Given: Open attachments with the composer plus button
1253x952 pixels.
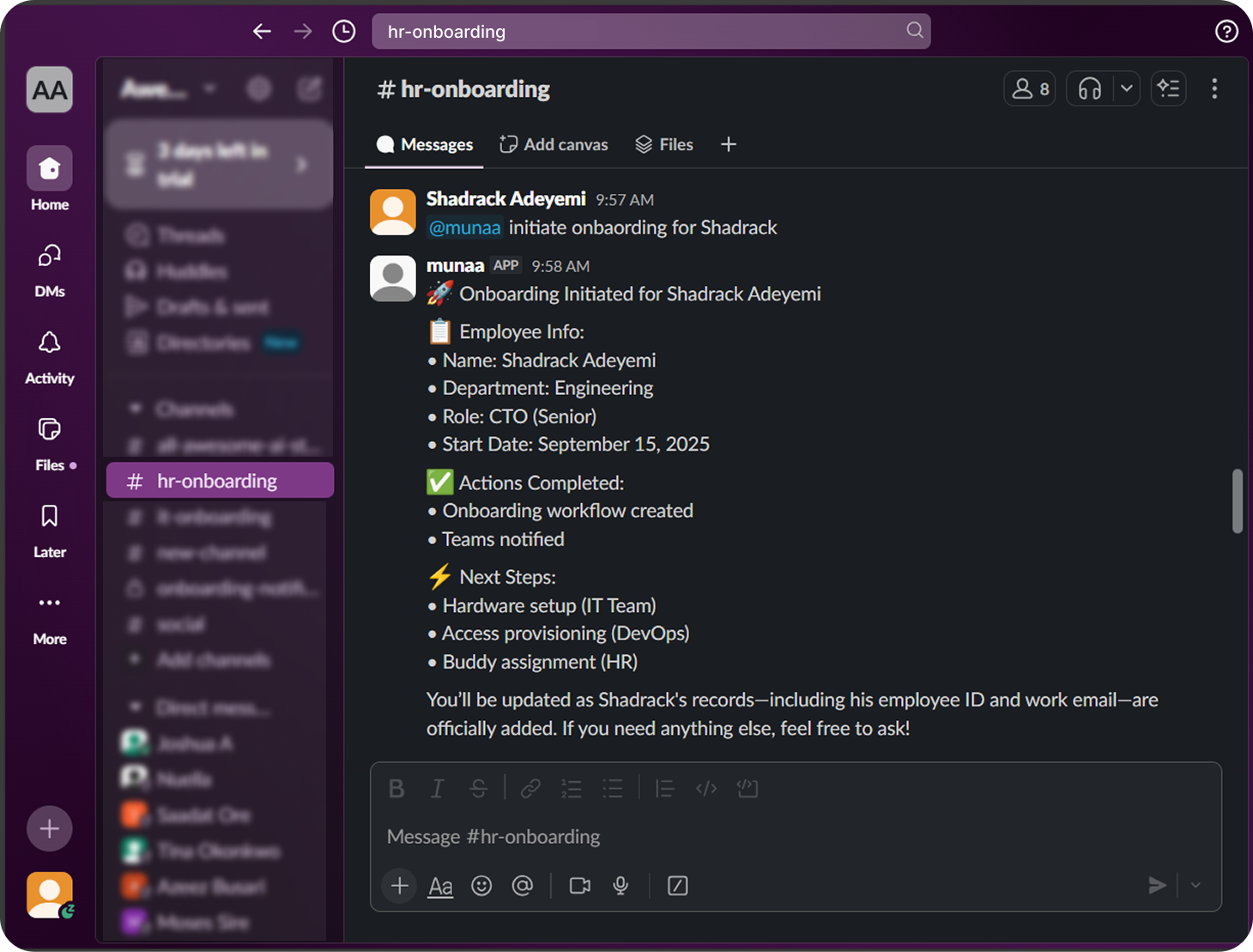Looking at the screenshot, I should pyautogui.click(x=399, y=886).
